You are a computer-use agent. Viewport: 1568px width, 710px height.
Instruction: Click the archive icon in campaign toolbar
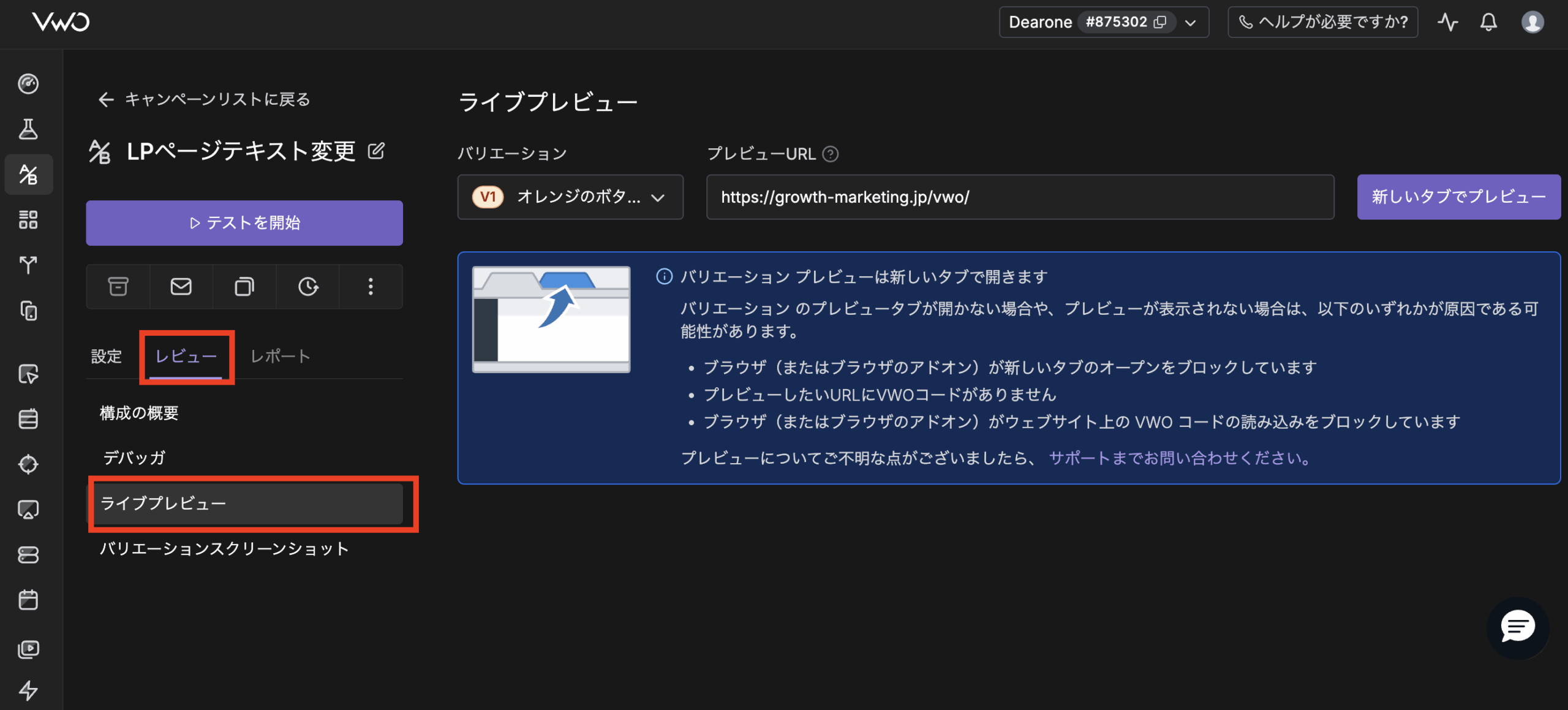pos(118,286)
